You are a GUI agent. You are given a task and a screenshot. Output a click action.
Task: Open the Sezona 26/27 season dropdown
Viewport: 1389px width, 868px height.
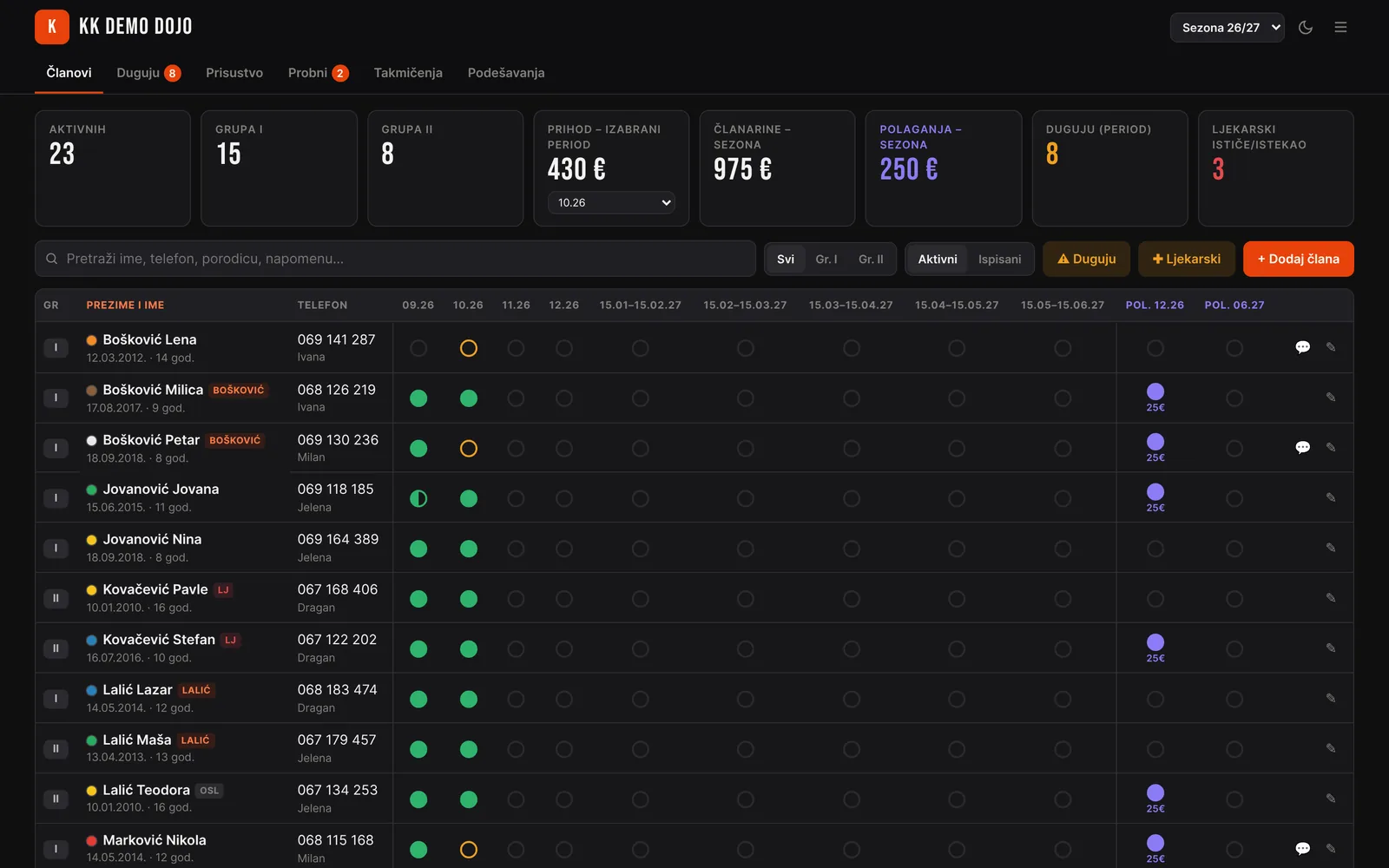(1227, 28)
